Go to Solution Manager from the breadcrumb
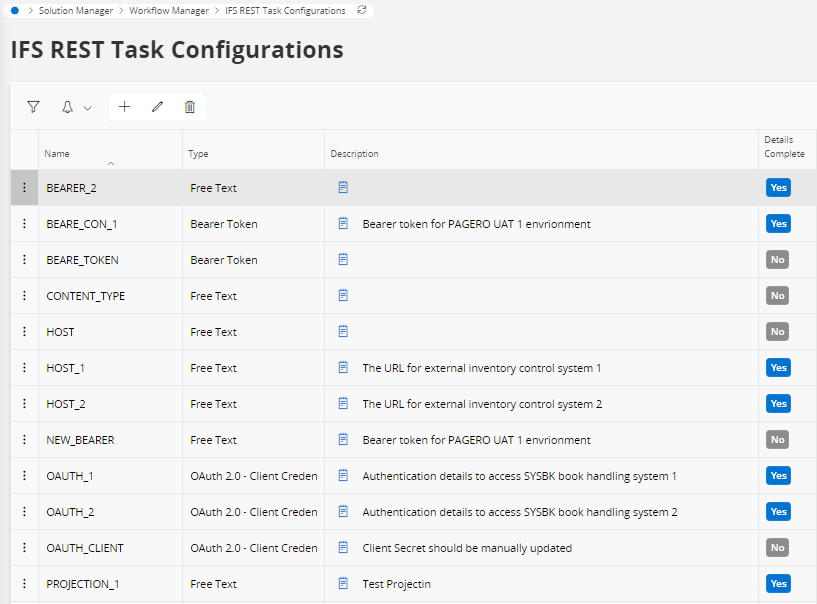The width and height of the screenshot is (817, 604). tap(76, 10)
